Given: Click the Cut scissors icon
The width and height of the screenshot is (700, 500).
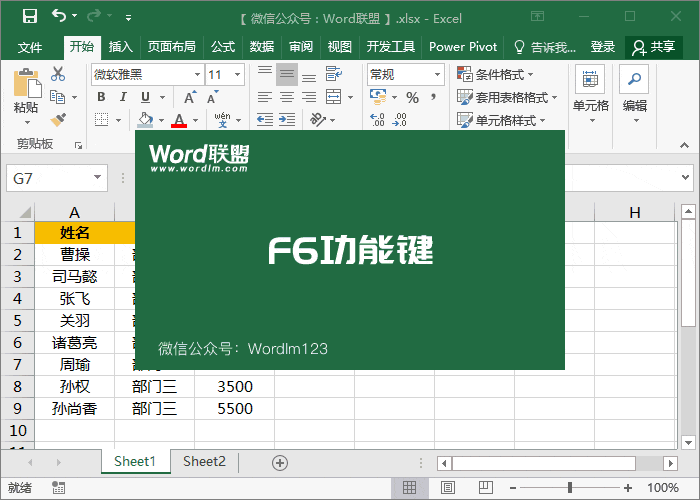Looking at the screenshot, I should [x=58, y=74].
